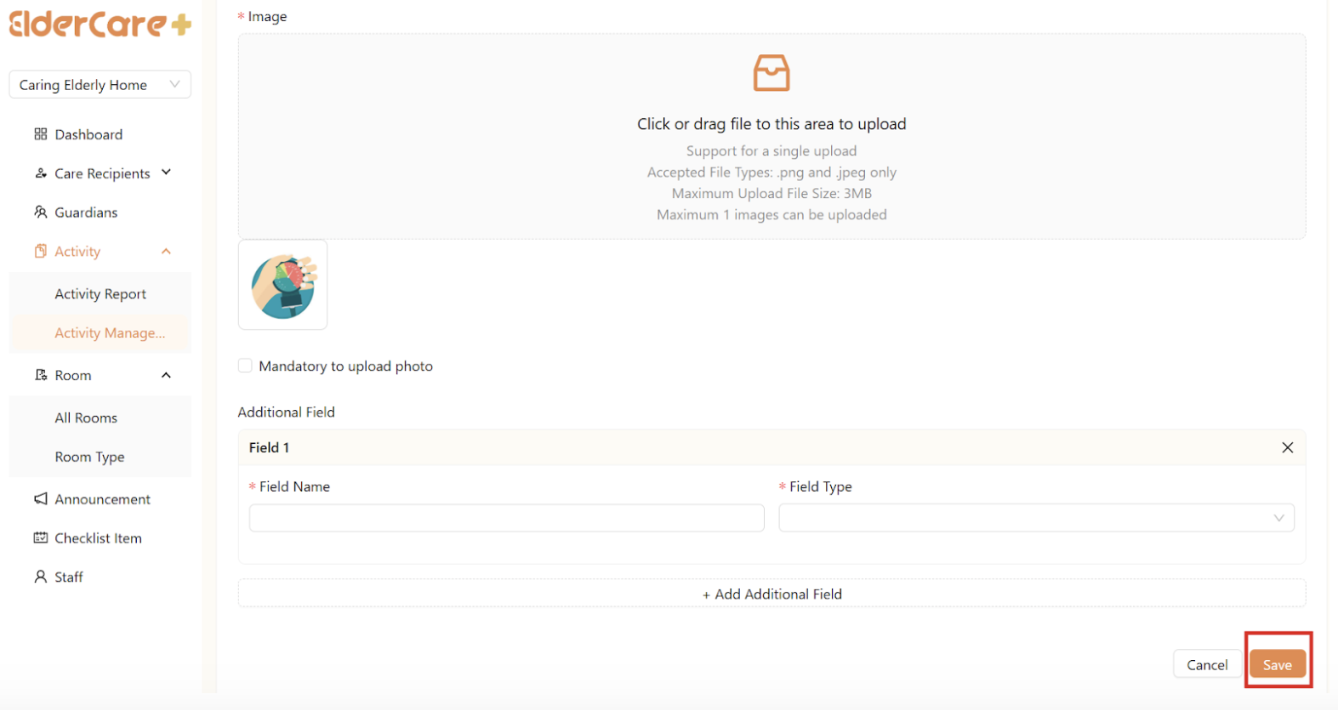This screenshot has width=1338, height=710.
Task: Click the Guardians people icon
Action: point(41,212)
